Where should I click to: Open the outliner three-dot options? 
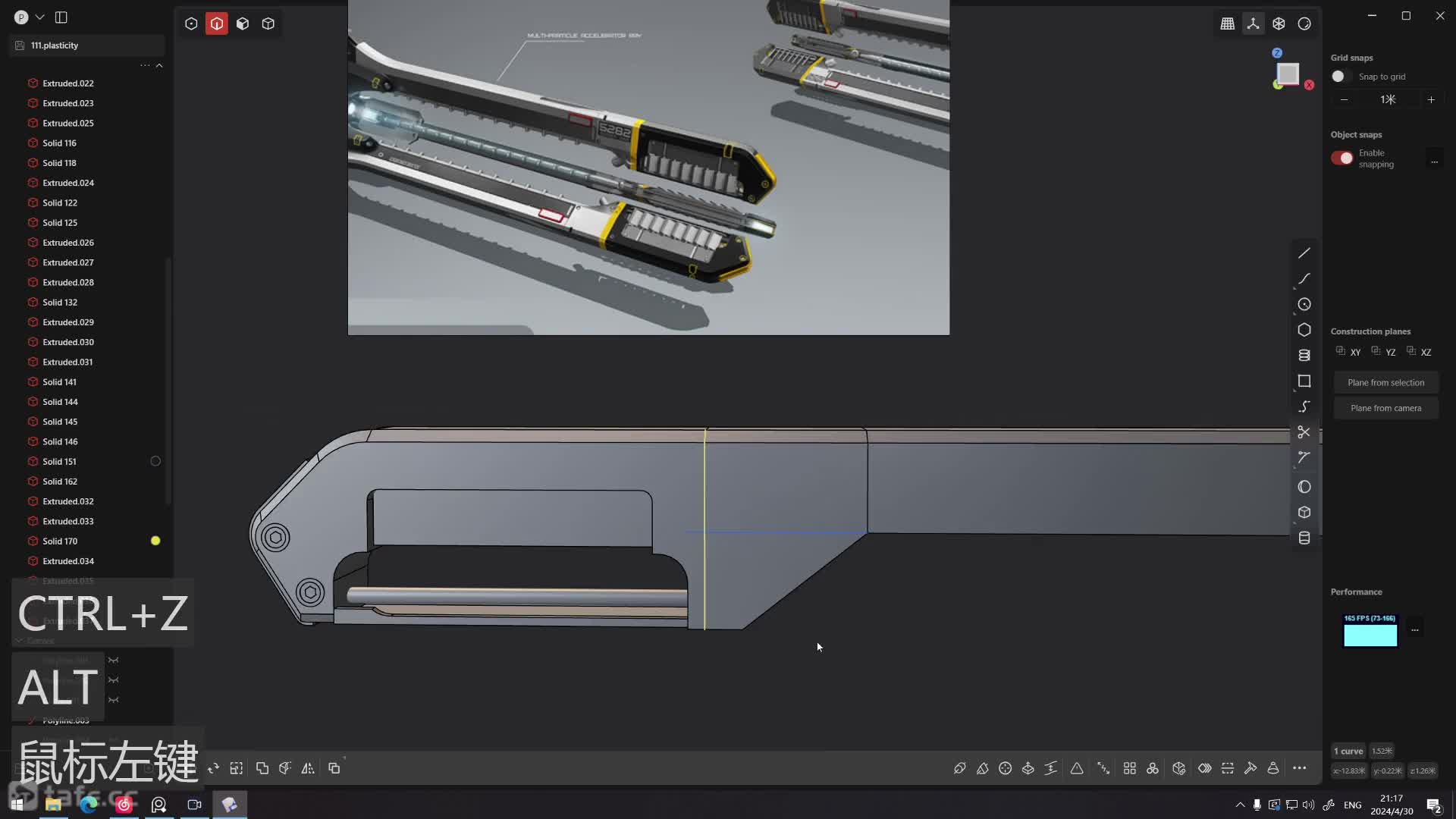(x=145, y=65)
